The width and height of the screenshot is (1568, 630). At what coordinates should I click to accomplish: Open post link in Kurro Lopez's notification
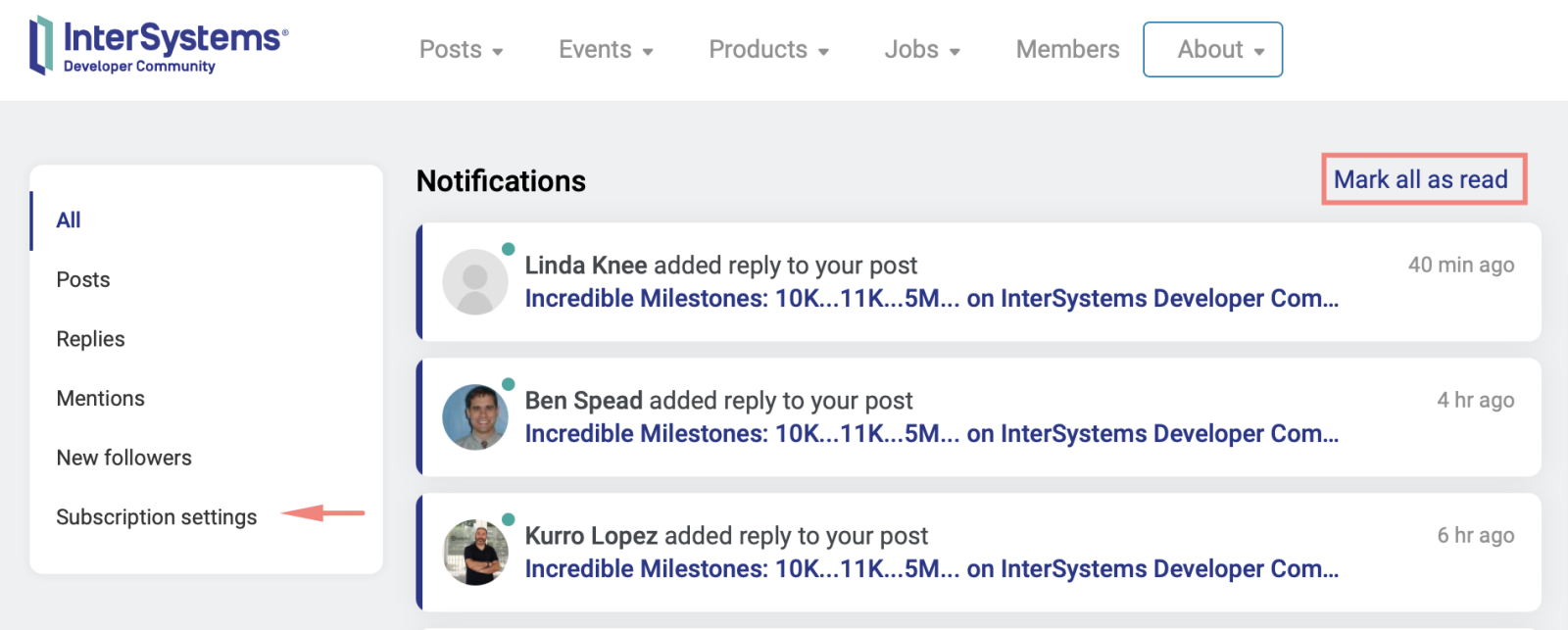pos(932,569)
